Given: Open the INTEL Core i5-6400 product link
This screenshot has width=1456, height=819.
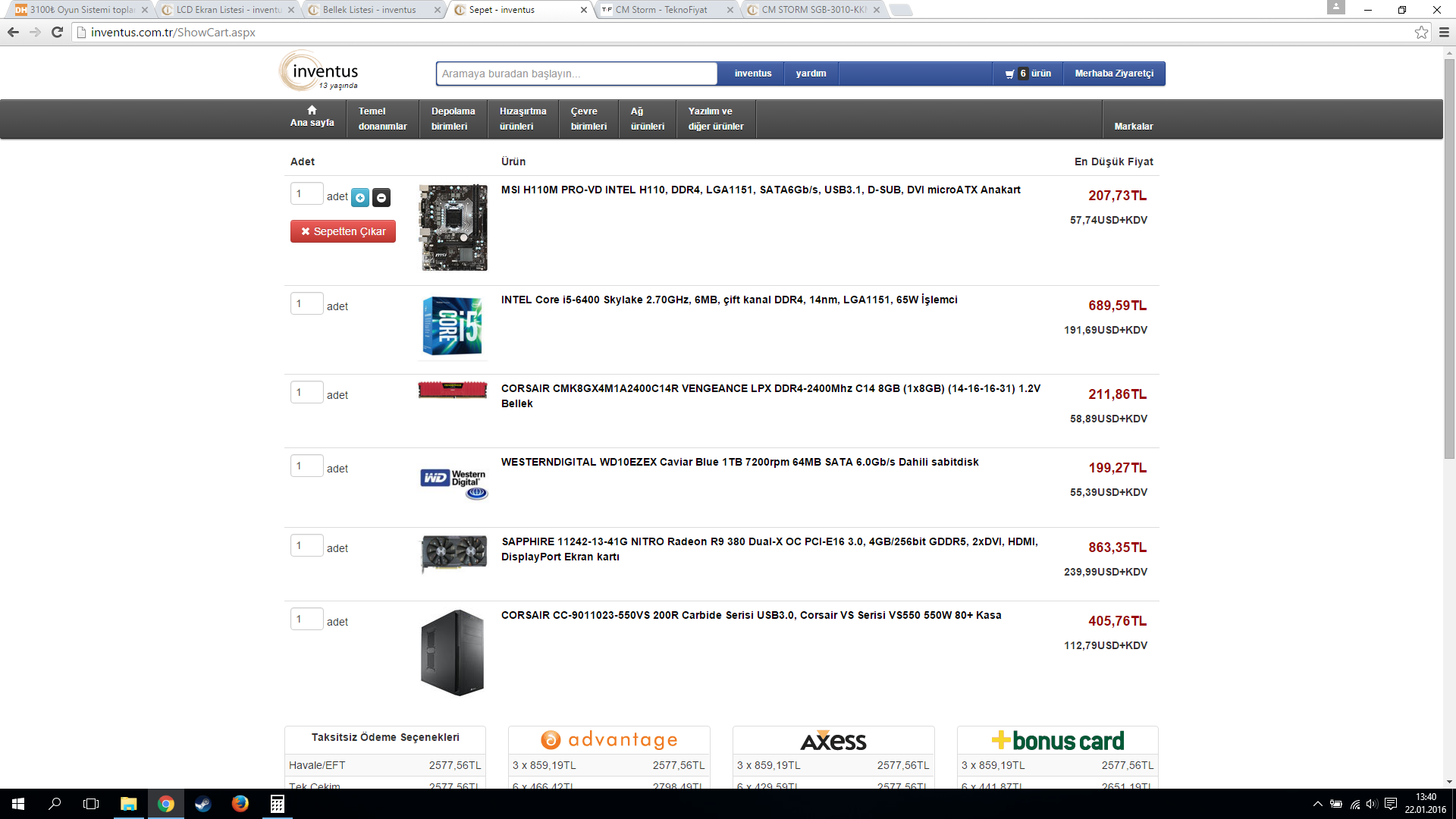Looking at the screenshot, I should point(729,300).
